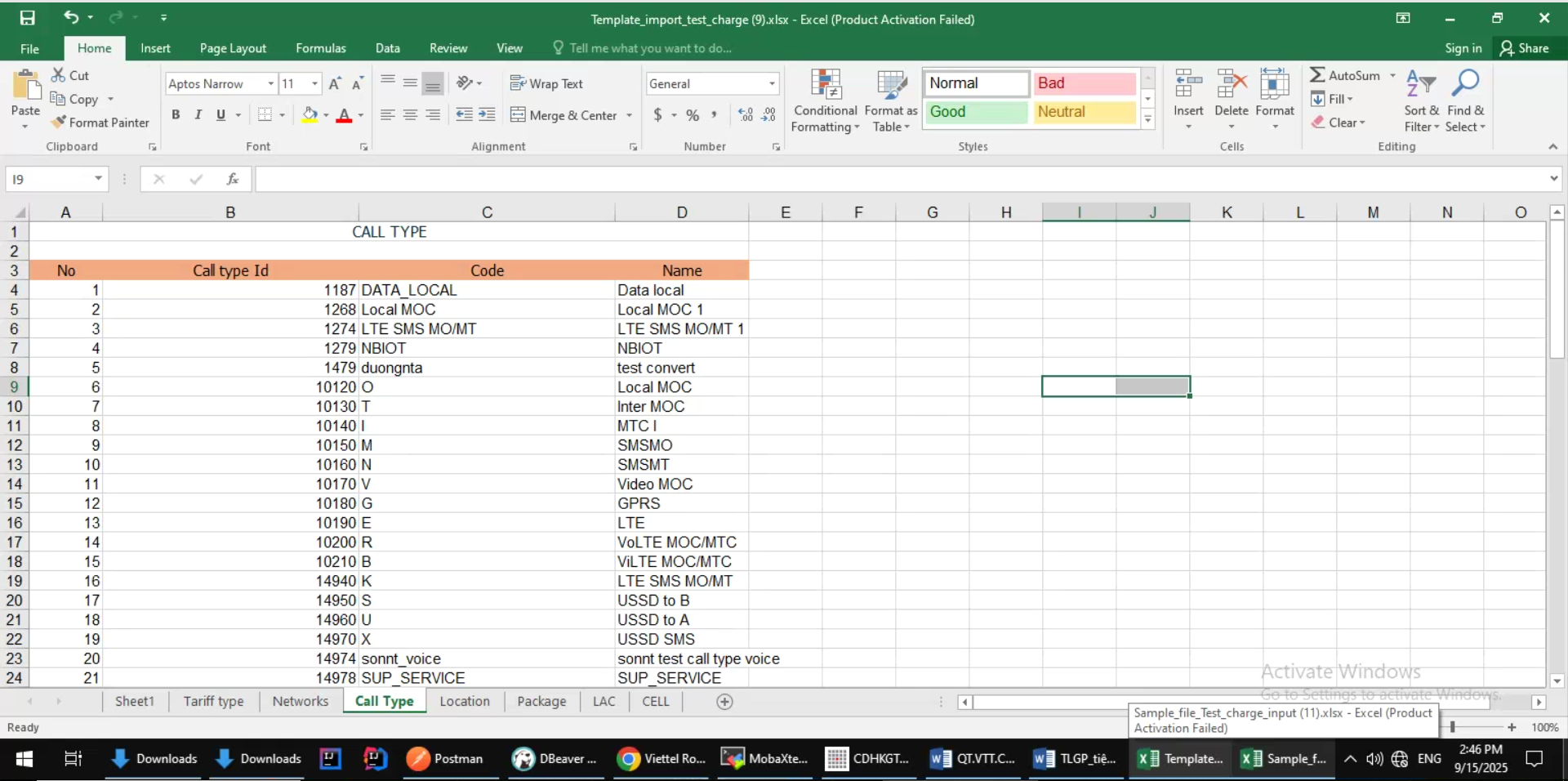Viewport: 1568px width, 781px height.
Task: Click Sign in link
Action: coord(1463,48)
